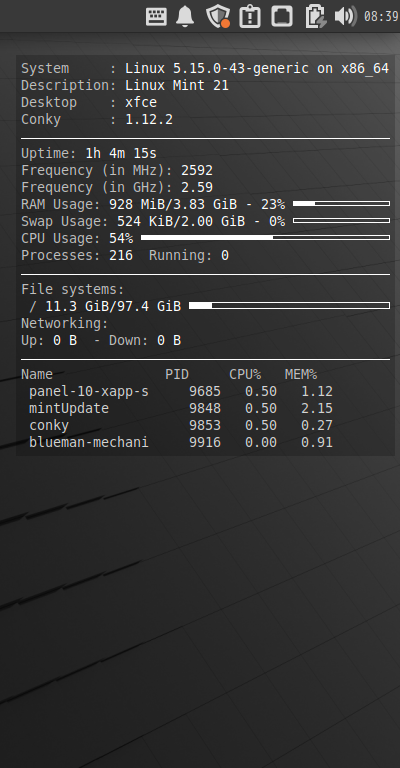Click the RAM Usage progress bar
Screen dimensions: 400x768
(341, 203)
